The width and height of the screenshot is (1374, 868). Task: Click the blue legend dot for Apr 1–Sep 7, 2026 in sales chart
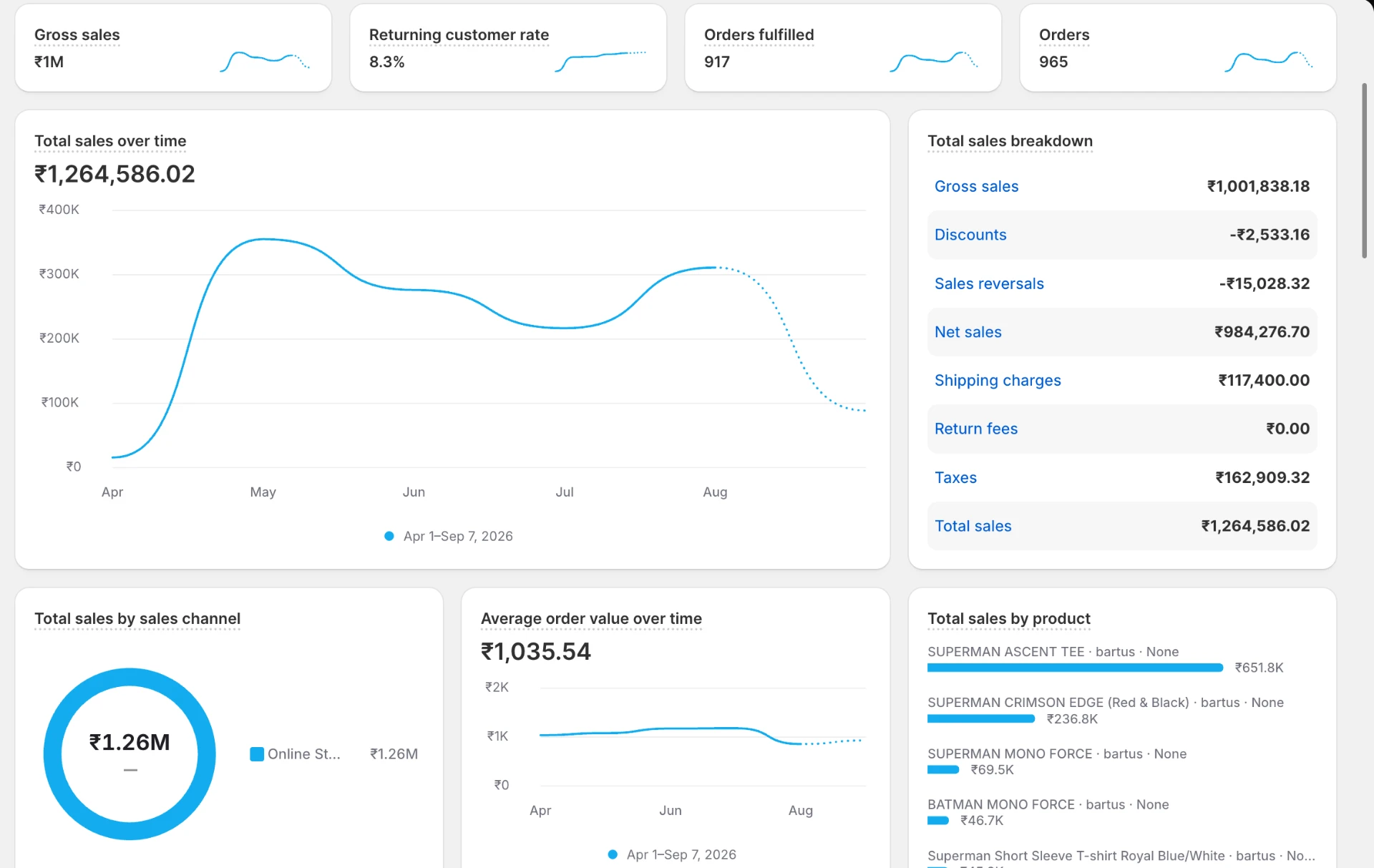point(389,536)
